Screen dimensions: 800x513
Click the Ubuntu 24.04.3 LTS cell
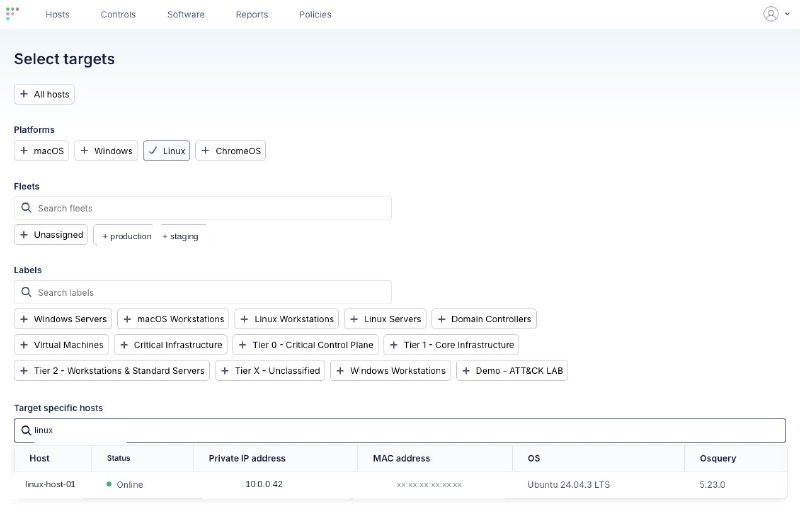click(x=568, y=484)
